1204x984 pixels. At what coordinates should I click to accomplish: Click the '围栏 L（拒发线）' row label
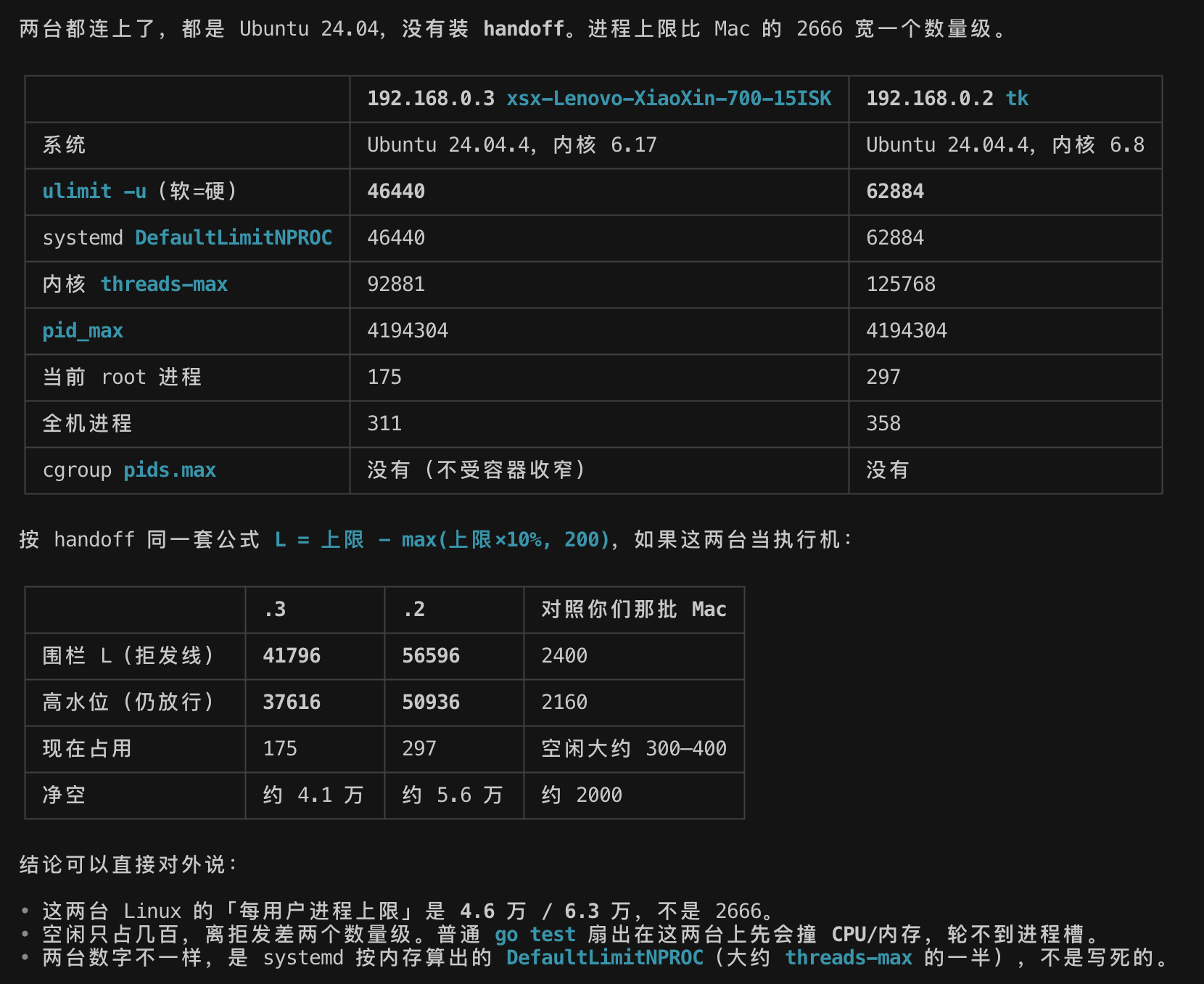pos(128,656)
